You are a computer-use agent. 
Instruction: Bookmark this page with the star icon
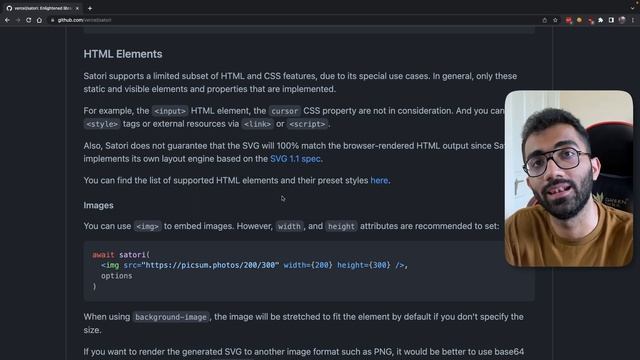pos(555,20)
